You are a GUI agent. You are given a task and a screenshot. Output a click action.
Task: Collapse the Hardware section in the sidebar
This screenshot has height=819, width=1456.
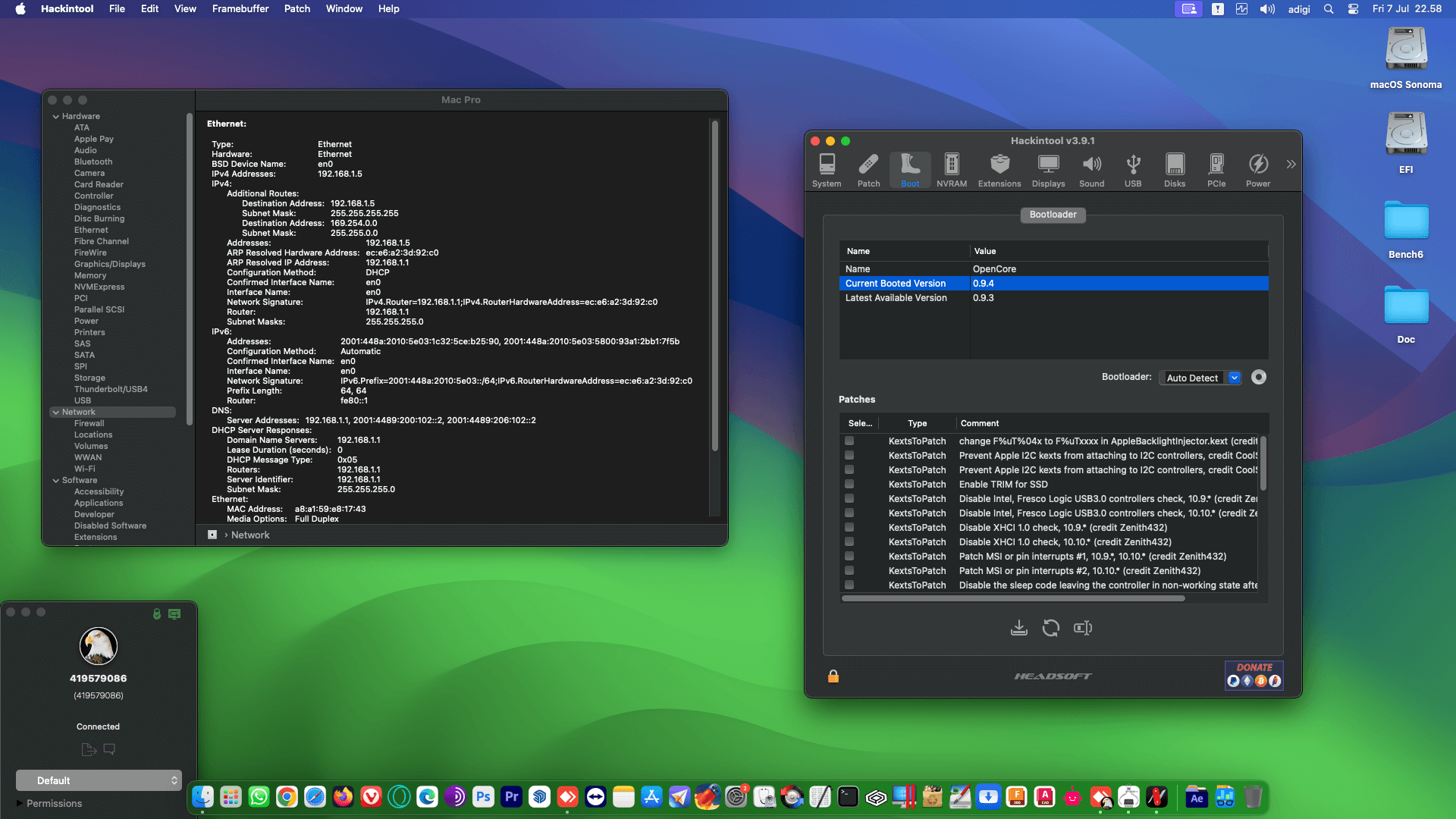point(56,116)
